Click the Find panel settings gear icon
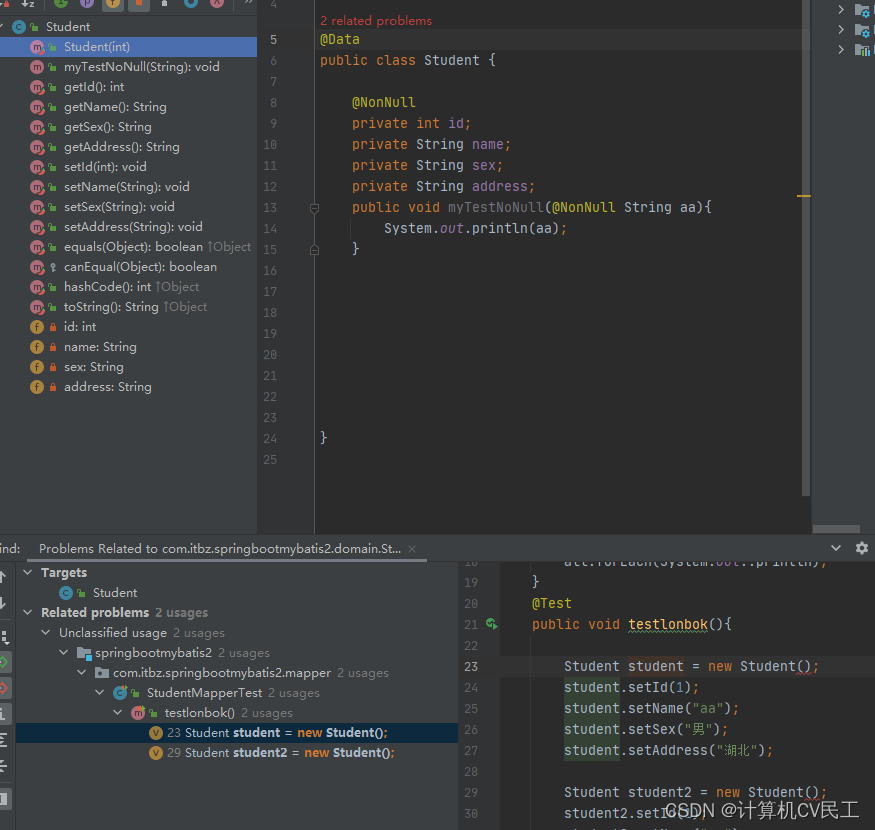Viewport: 875px width, 830px height. point(861,548)
